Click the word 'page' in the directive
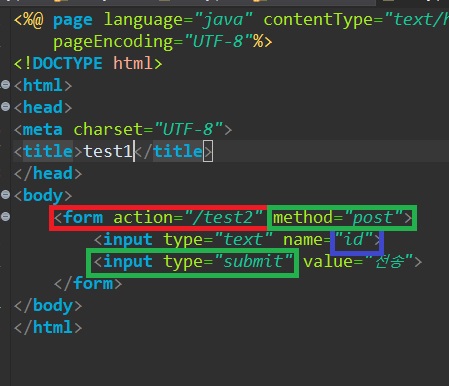This screenshot has height=386, width=449. 73,21
